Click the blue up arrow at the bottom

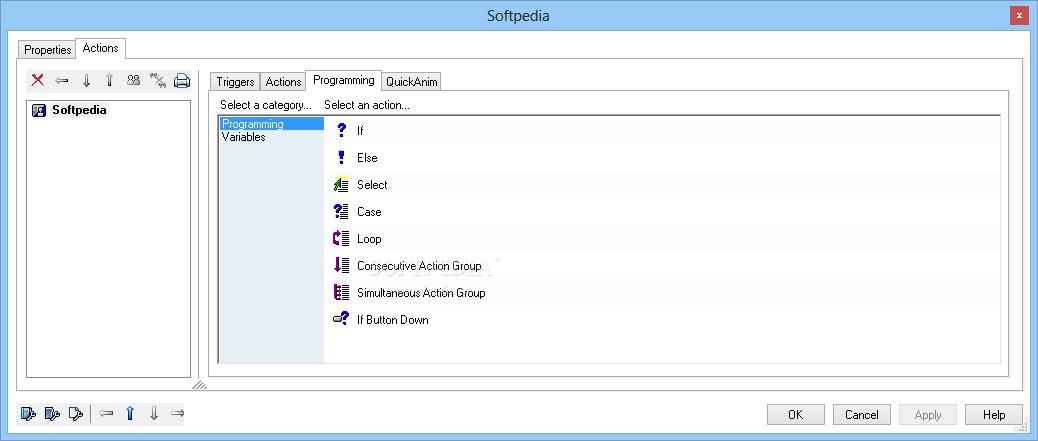130,414
